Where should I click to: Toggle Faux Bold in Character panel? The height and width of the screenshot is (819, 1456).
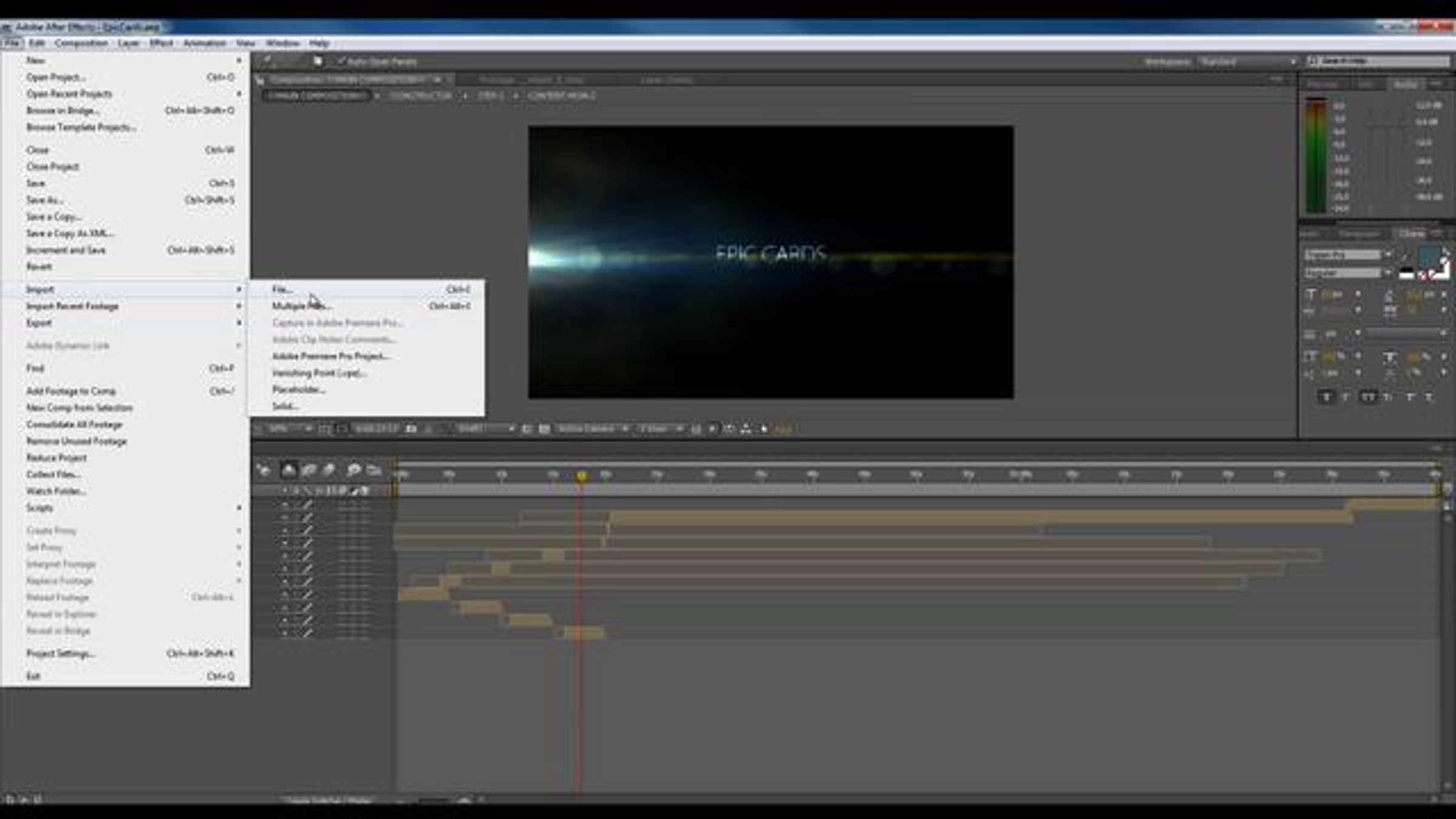1326,397
